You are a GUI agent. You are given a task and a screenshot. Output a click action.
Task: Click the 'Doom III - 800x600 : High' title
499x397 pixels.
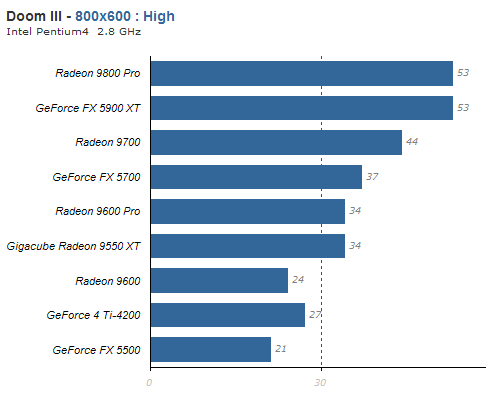pos(90,17)
